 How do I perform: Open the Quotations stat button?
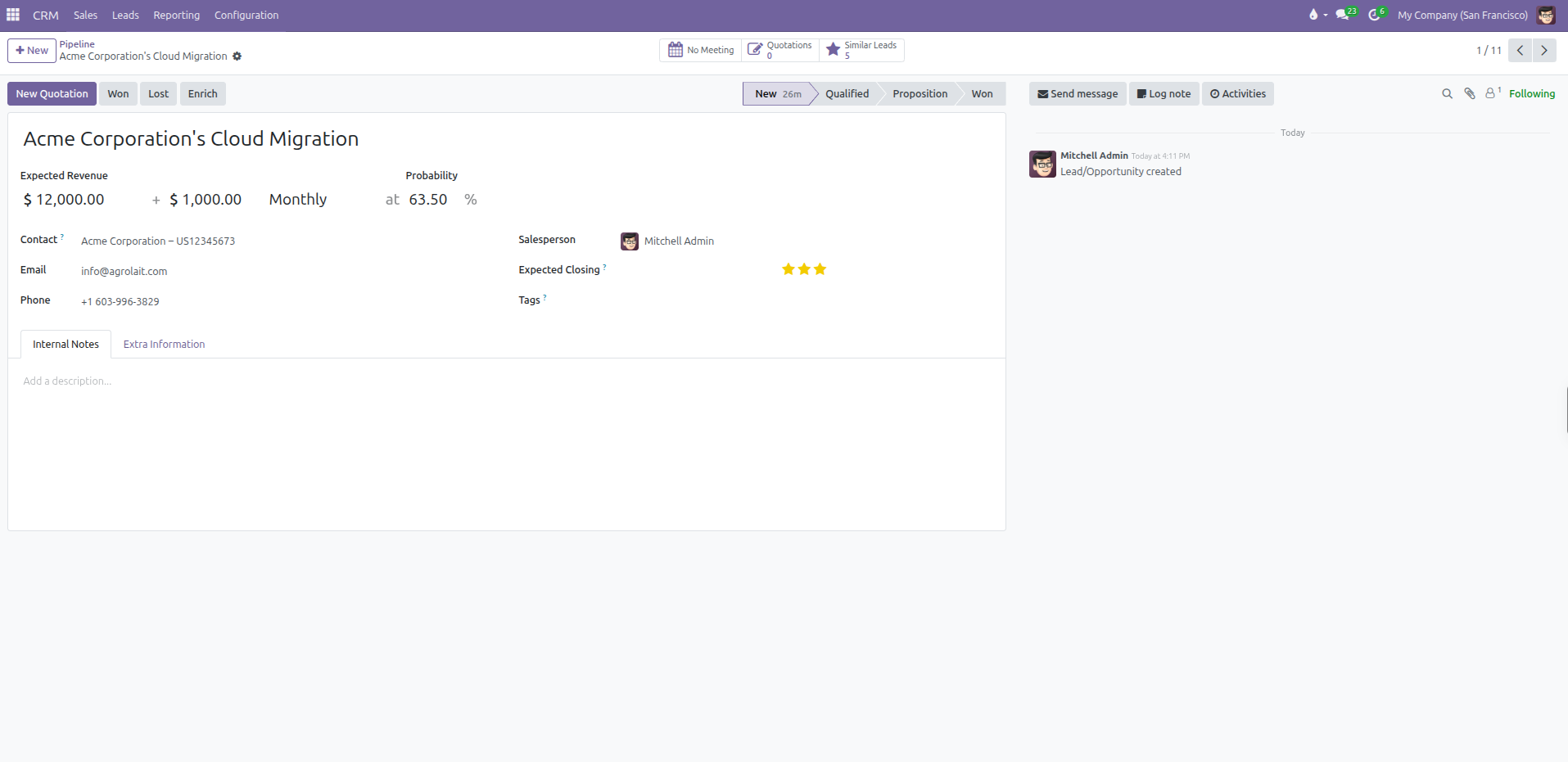[x=780, y=50]
